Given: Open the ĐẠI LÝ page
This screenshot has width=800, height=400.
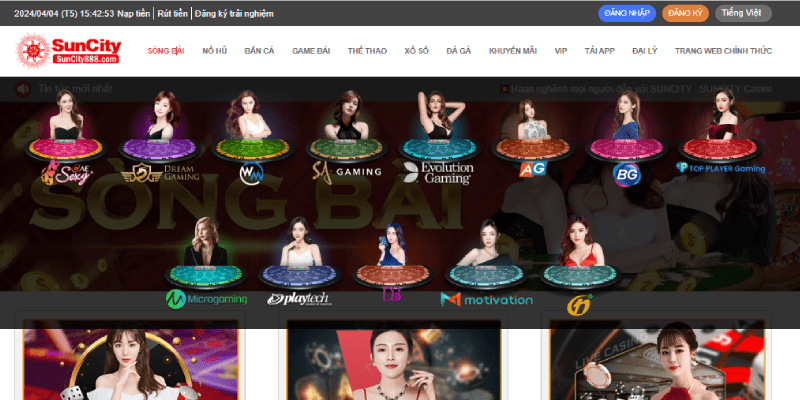Looking at the screenshot, I should point(644,51).
